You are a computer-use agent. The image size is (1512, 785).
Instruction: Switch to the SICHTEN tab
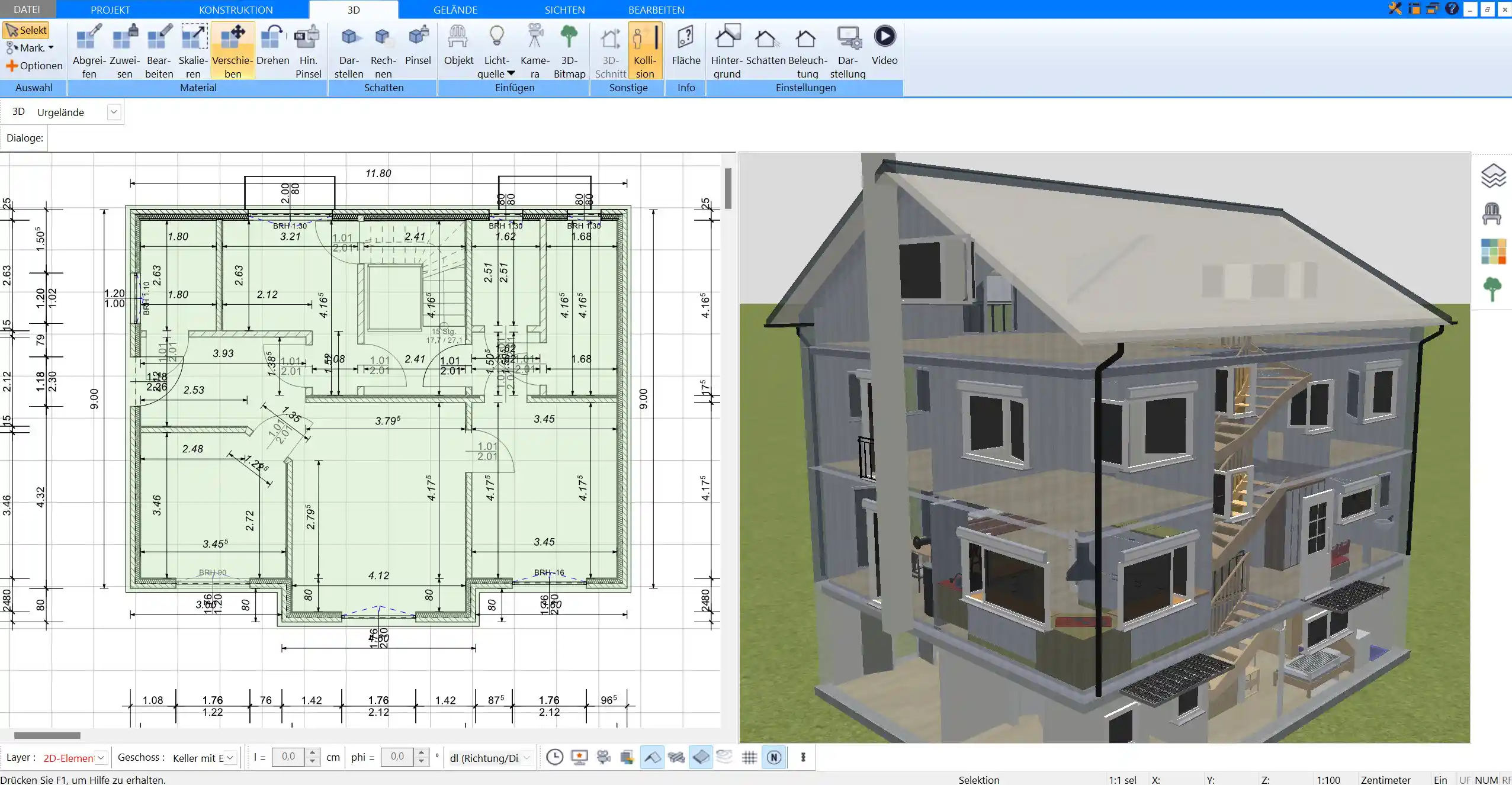tap(564, 9)
